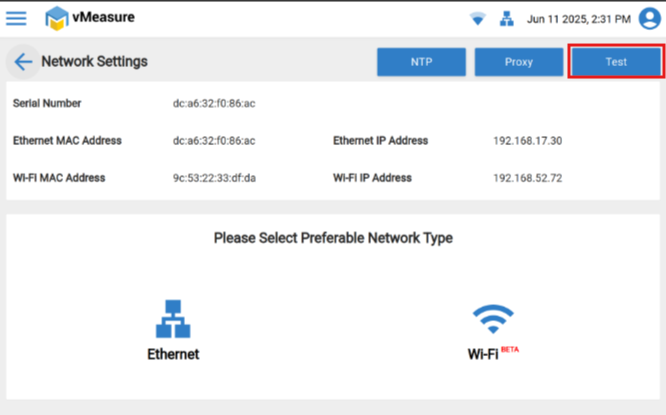666x415 pixels.
Task: Click the Serial Number value
Action: click(x=214, y=103)
